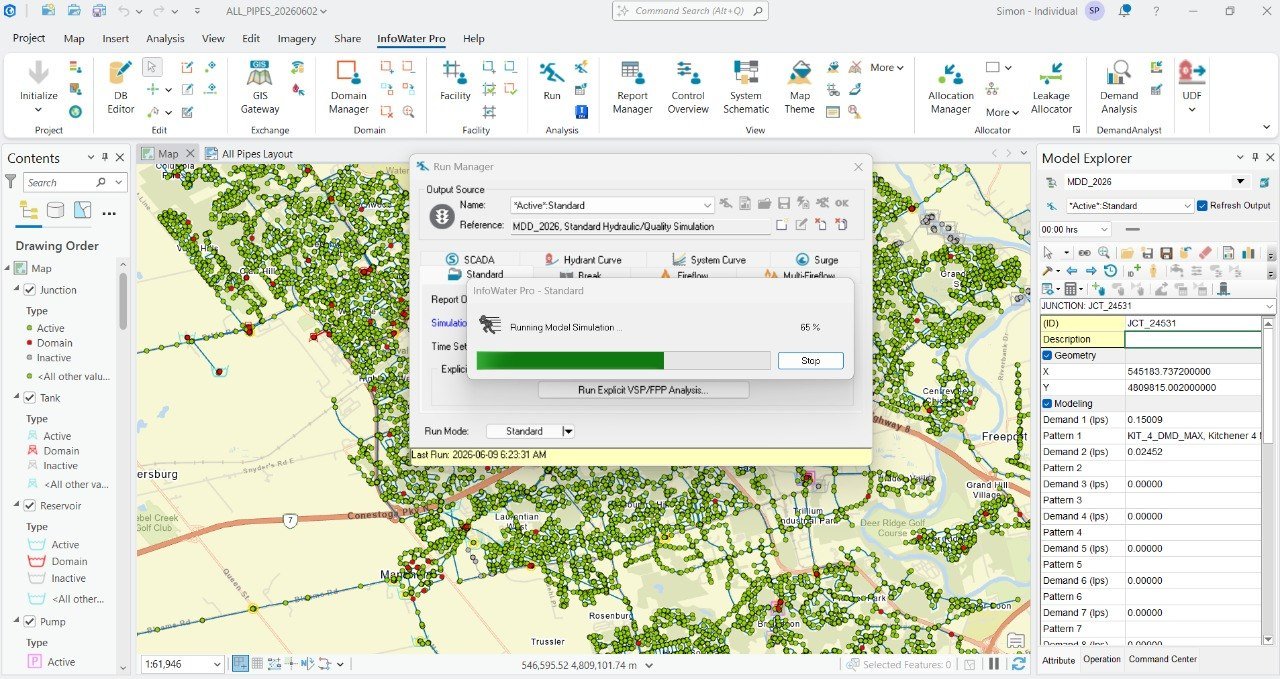Open Report Manager in ribbon
Image resolution: width=1280 pixels, height=679 pixels.
pos(632,88)
